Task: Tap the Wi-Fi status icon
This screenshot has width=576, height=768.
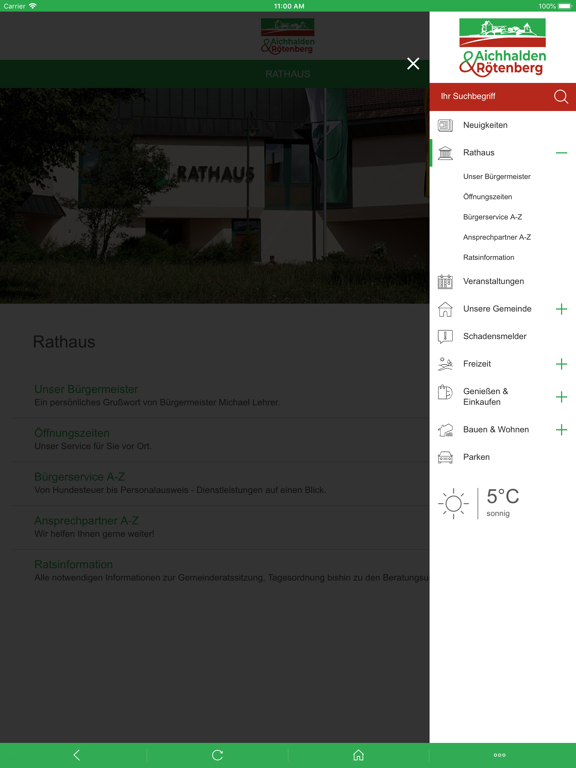Action: click(32, 6)
